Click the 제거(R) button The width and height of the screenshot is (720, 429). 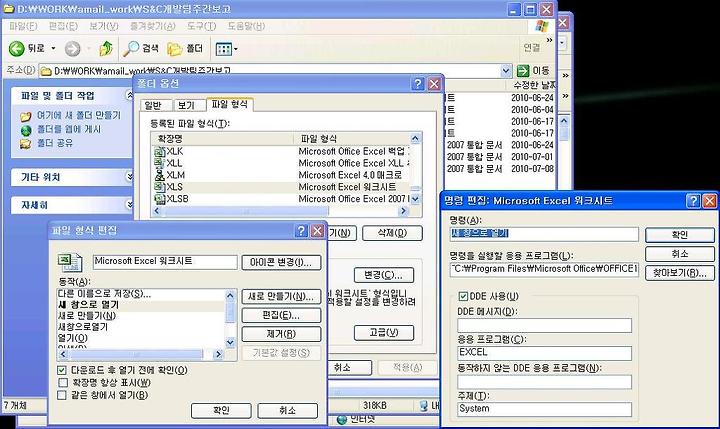coord(281,334)
